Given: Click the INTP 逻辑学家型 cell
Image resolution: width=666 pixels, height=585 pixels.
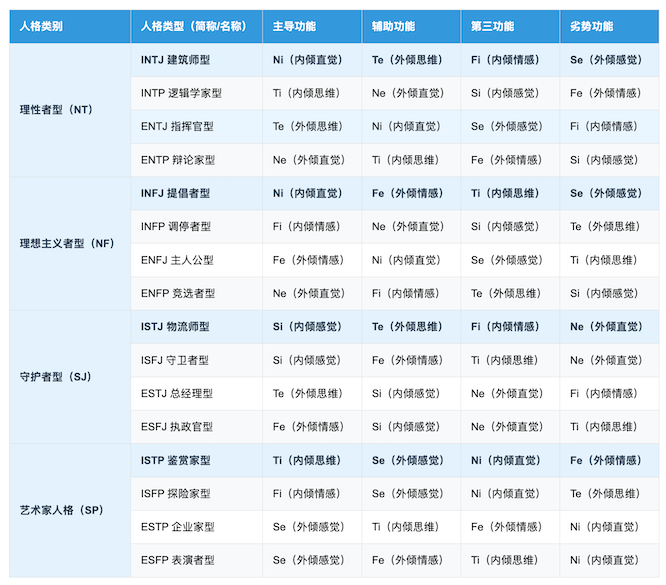Looking at the screenshot, I should pyautogui.click(x=181, y=93).
